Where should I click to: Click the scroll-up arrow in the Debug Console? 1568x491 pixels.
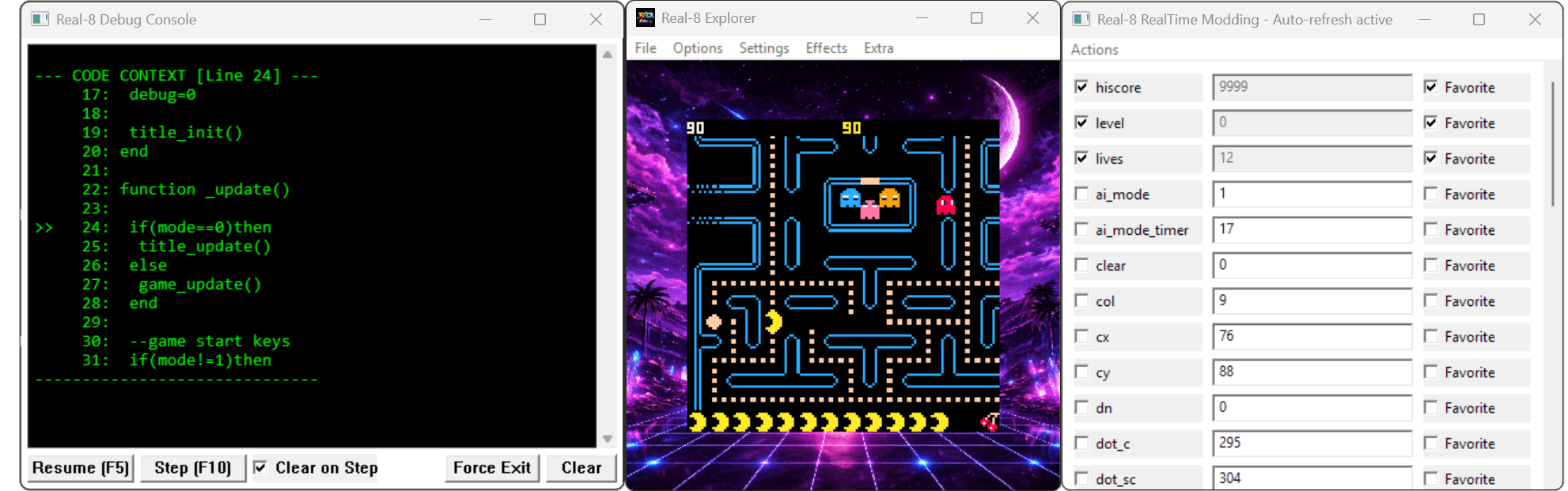[608, 55]
